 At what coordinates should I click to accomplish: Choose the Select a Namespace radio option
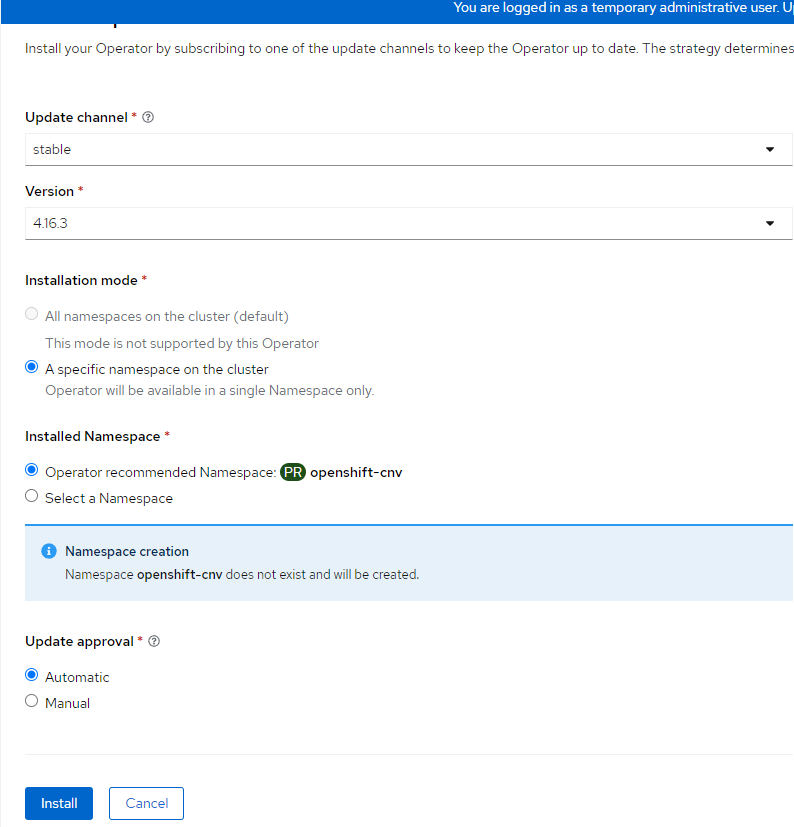32,496
